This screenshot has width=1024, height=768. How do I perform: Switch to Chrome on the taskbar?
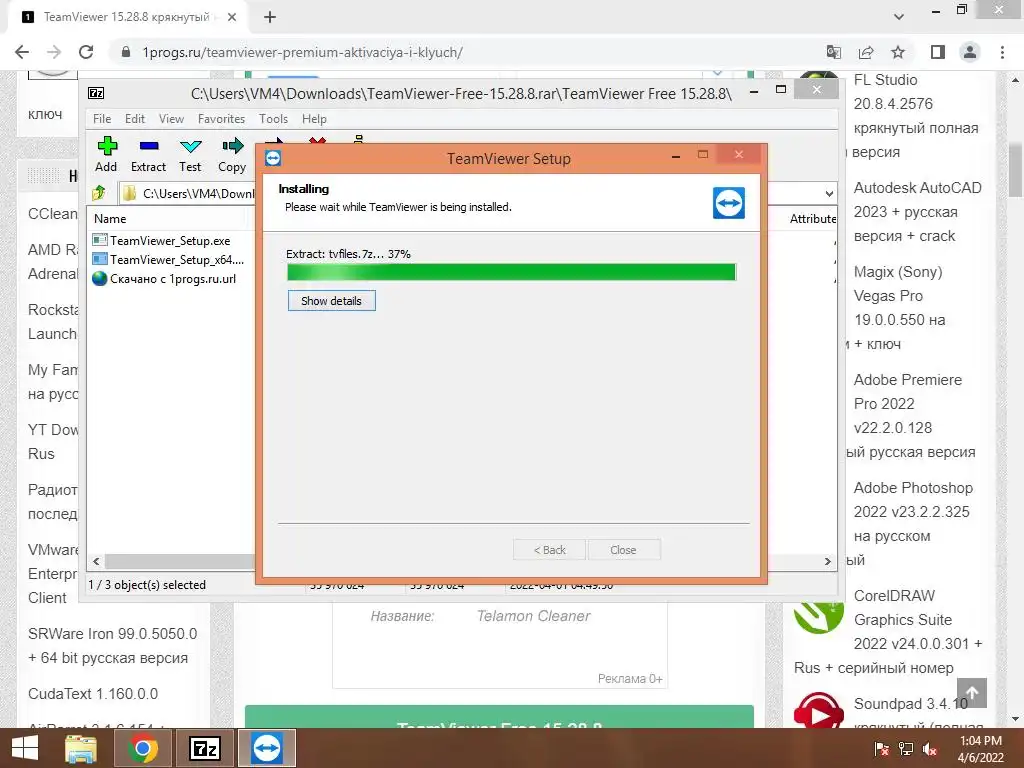pos(142,748)
